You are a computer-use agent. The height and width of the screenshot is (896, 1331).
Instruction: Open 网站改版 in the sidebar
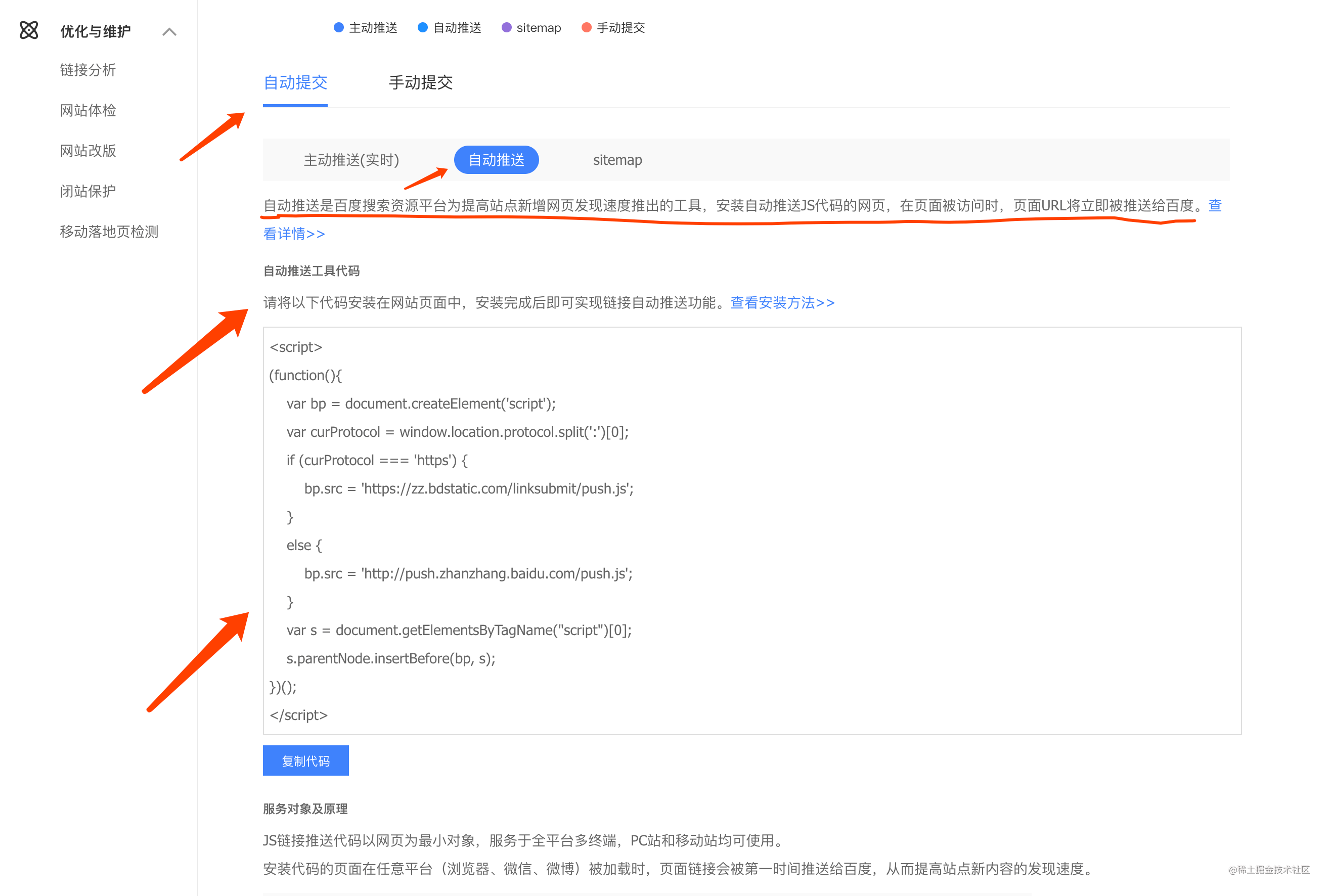coord(88,151)
